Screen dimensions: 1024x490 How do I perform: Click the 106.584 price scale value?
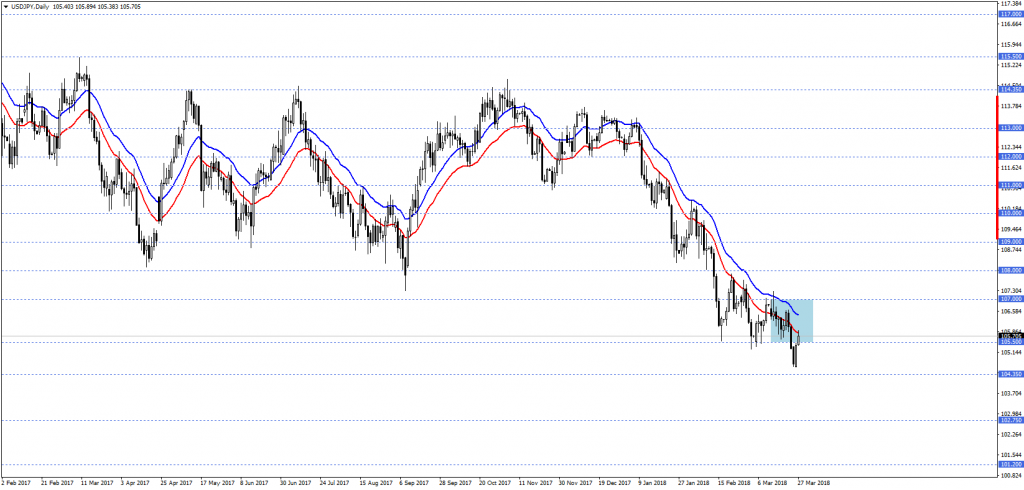[x=1011, y=311]
